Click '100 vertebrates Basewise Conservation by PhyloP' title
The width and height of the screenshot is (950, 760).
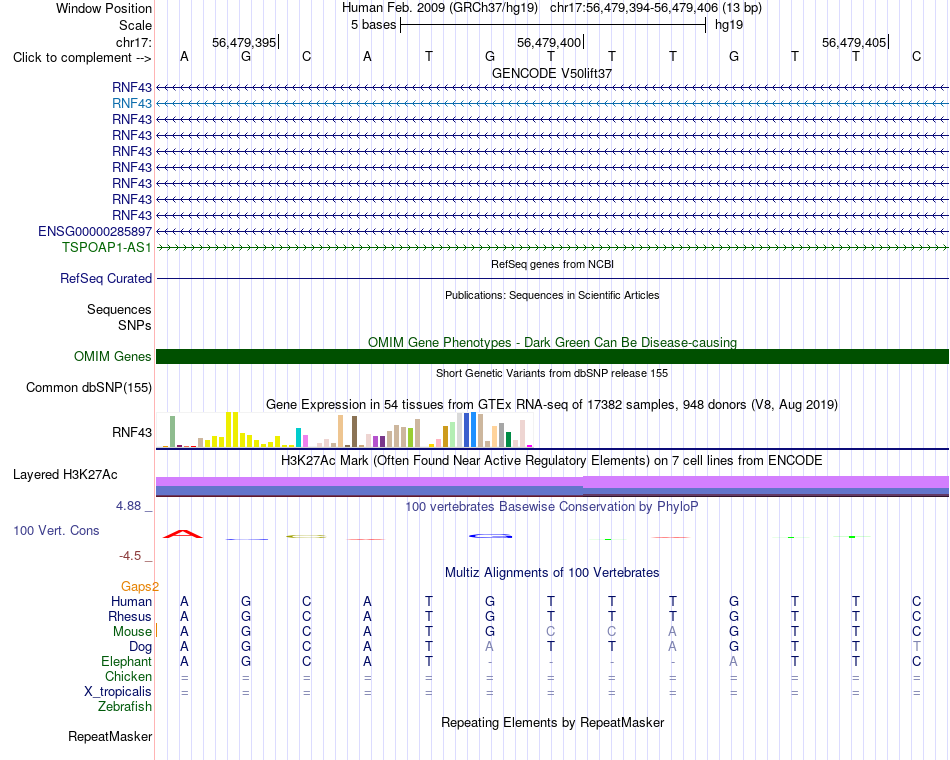(552, 507)
